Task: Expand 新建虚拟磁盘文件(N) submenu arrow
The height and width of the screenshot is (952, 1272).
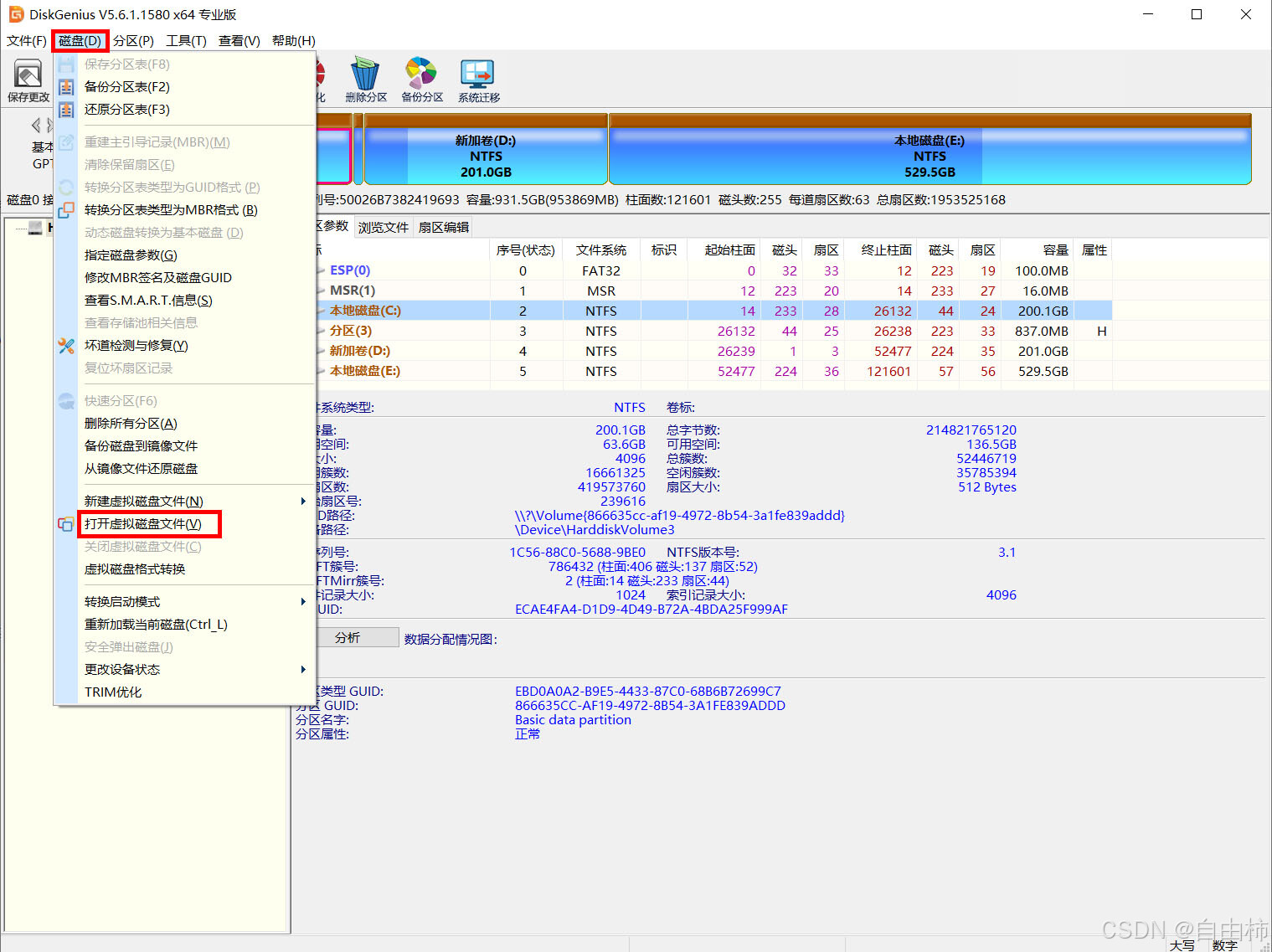Action: (x=303, y=502)
